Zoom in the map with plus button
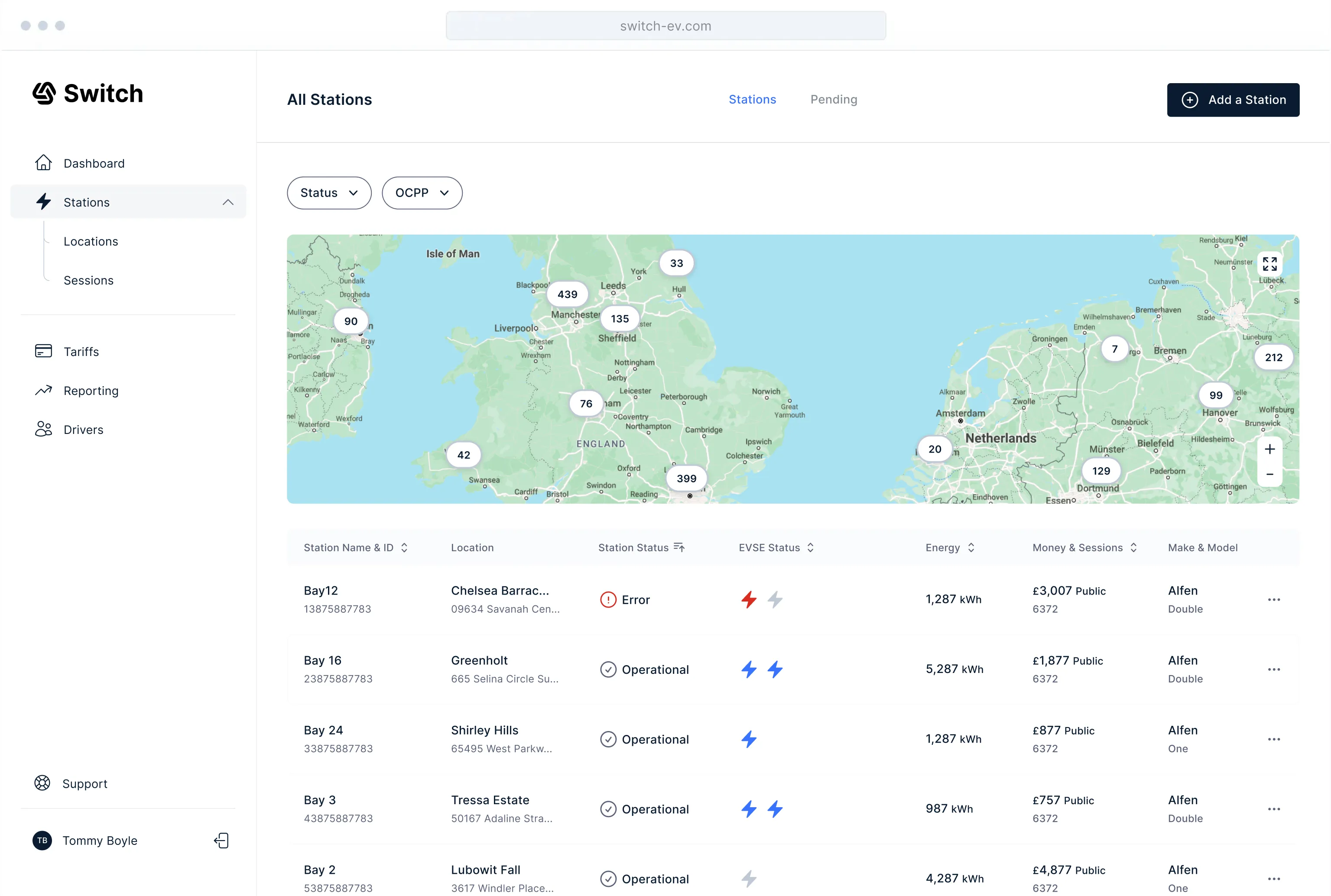The height and width of the screenshot is (896, 1331). point(1269,449)
